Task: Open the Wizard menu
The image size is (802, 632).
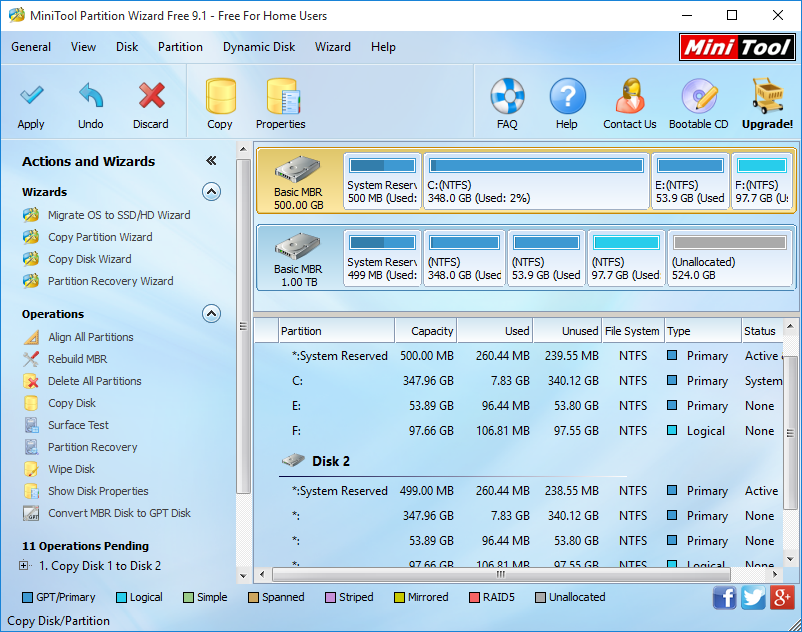Action: 333,47
